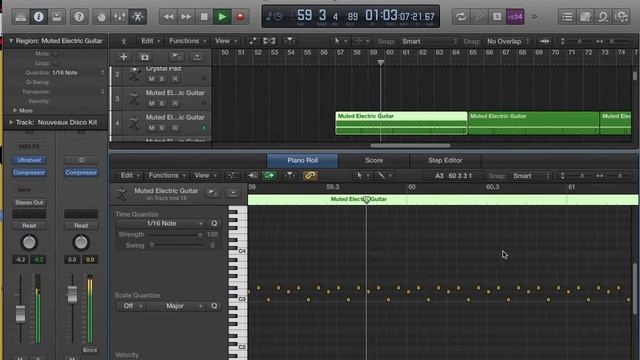Open Tracks area Functions menu
The width and height of the screenshot is (640, 360).
pos(187,41)
